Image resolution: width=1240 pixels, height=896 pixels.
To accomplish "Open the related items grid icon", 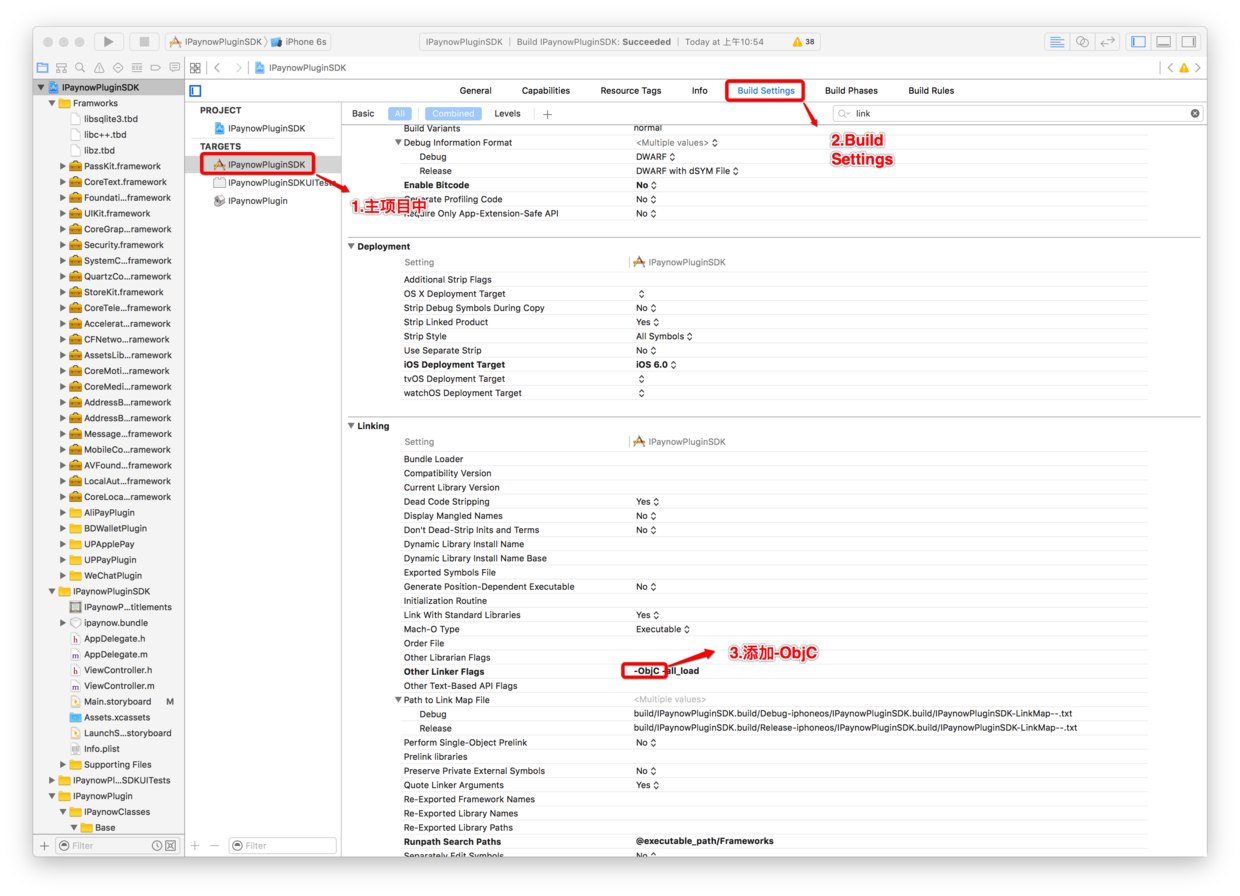I will click(x=195, y=68).
